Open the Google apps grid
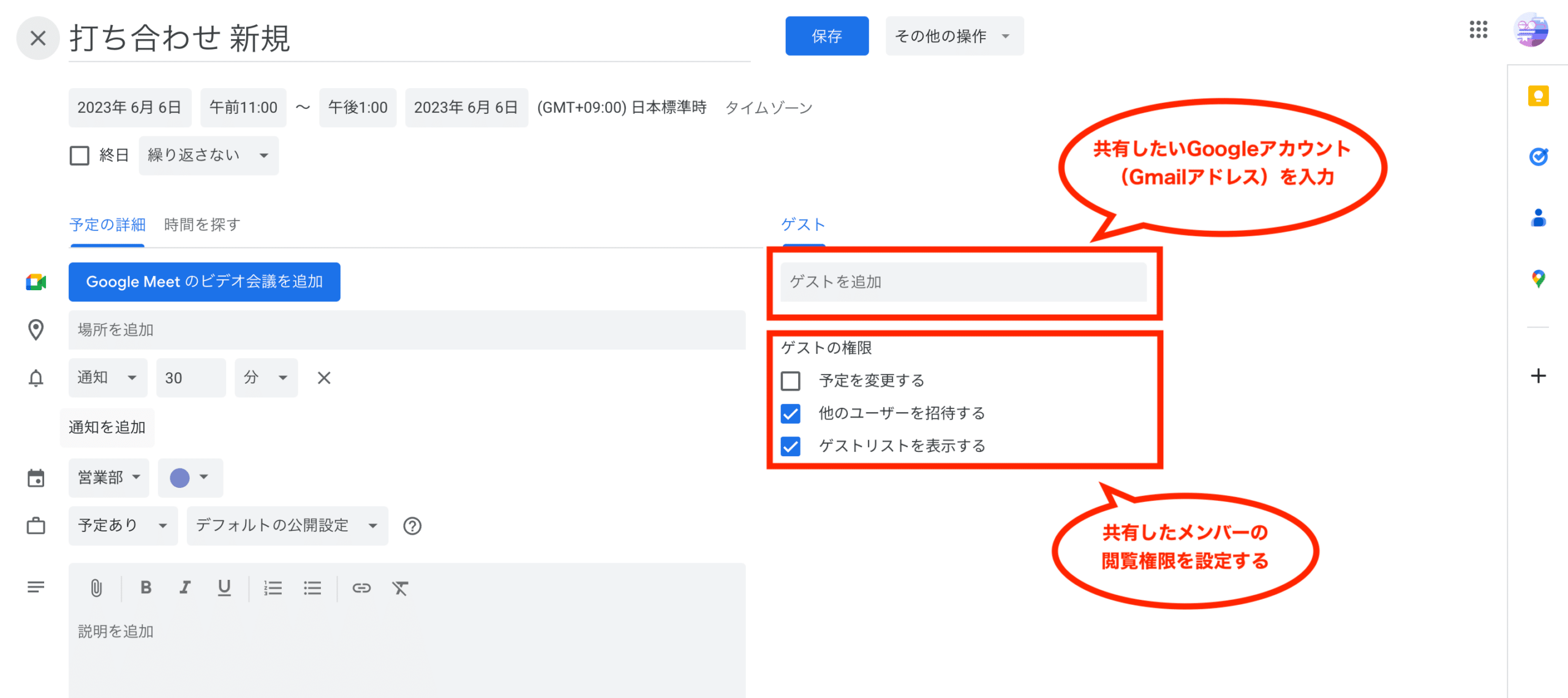The height and width of the screenshot is (698, 1568). click(1478, 29)
